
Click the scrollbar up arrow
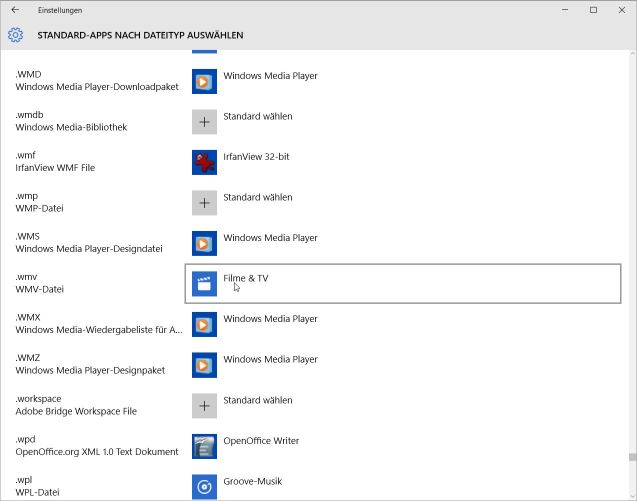[x=633, y=54]
